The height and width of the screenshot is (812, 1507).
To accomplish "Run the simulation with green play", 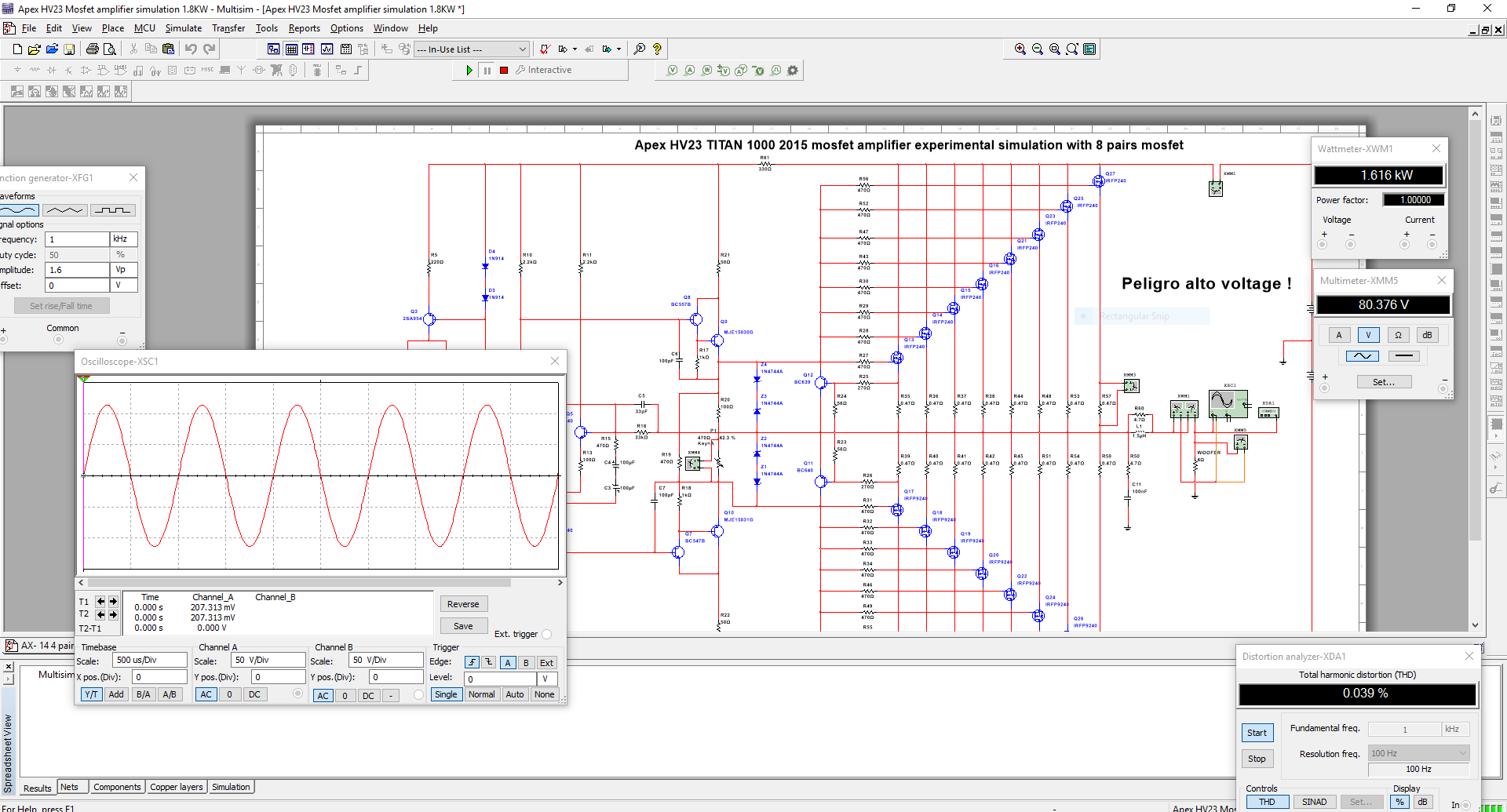I will (x=469, y=70).
